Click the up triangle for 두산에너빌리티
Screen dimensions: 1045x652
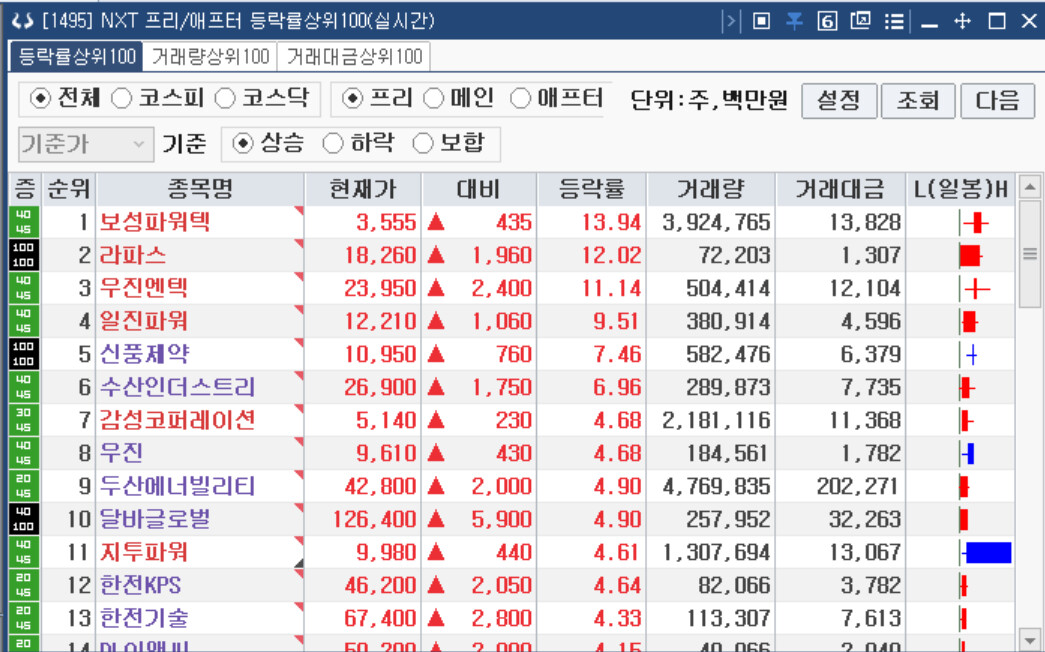tap(436, 486)
